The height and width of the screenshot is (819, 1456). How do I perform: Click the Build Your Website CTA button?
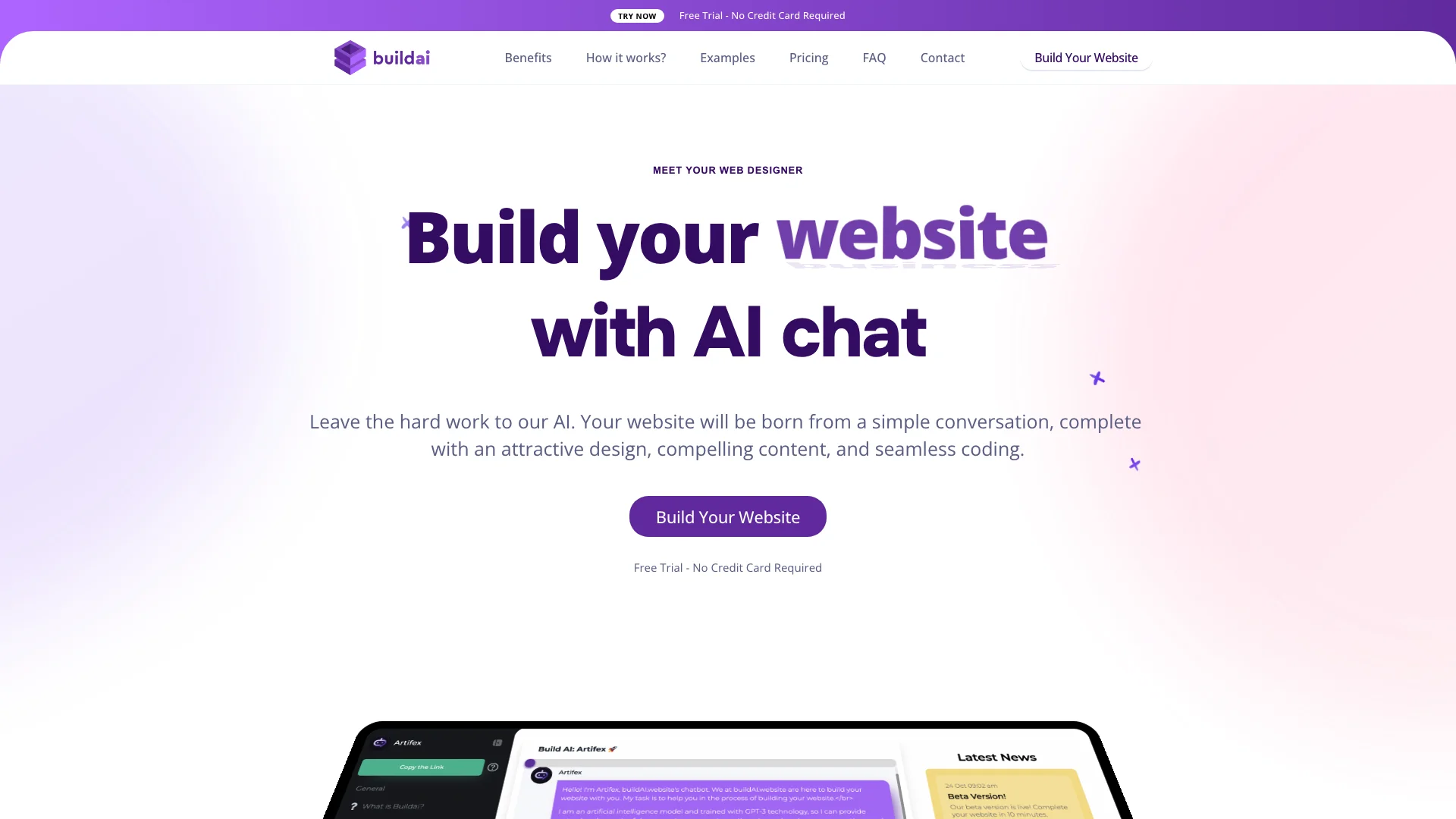[x=728, y=516]
